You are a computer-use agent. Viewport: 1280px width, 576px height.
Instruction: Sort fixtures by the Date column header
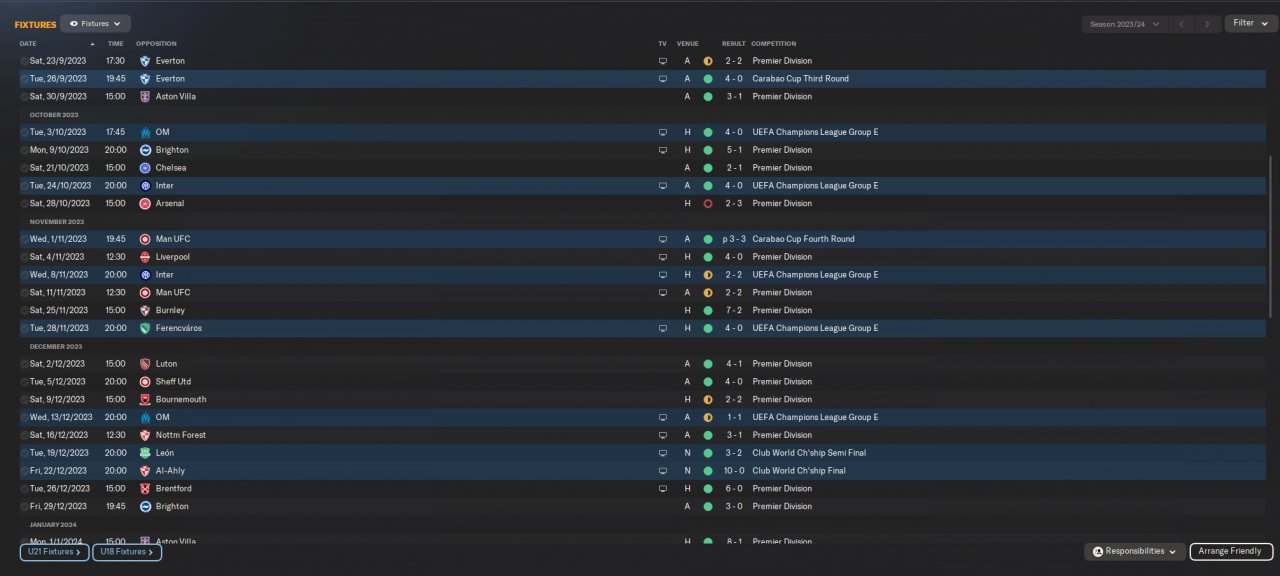pyautogui.click(x=28, y=44)
